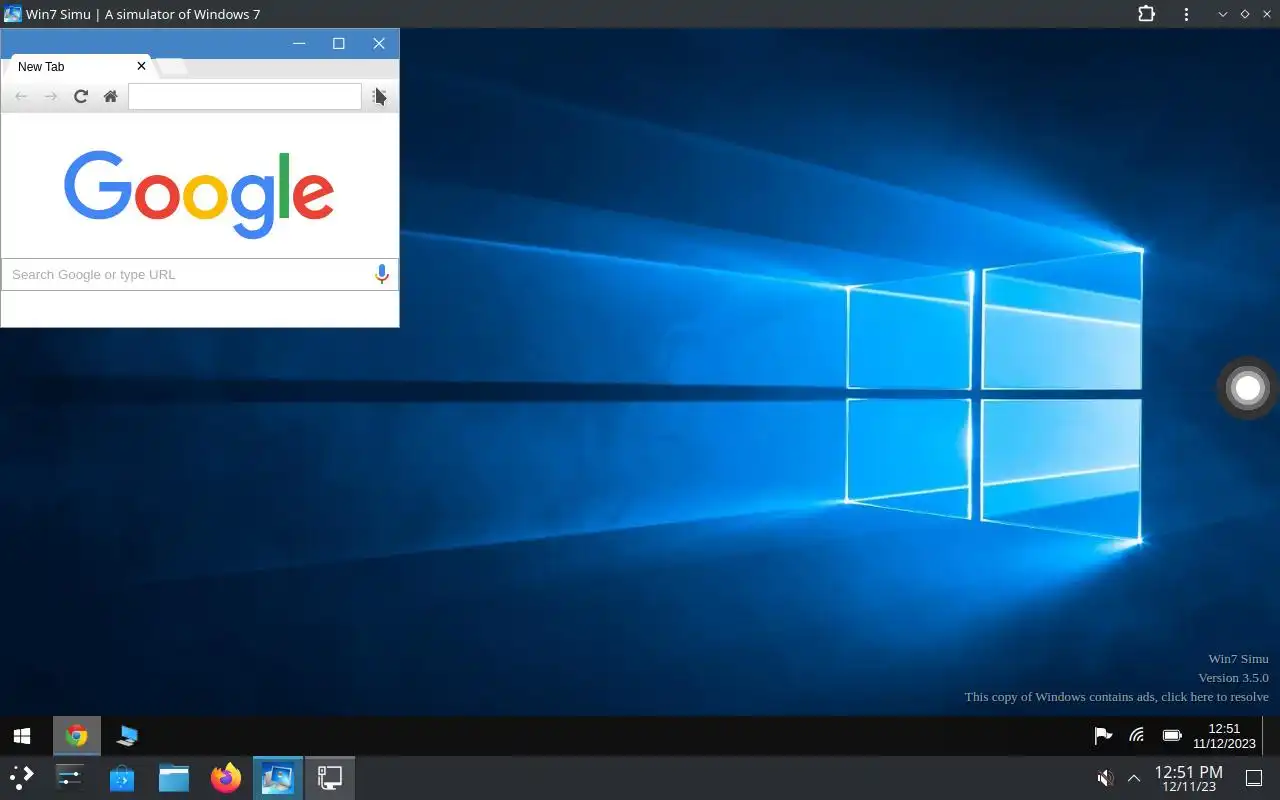Open the host application launcher menu
This screenshot has height=800, width=1280.
[x=22, y=777]
